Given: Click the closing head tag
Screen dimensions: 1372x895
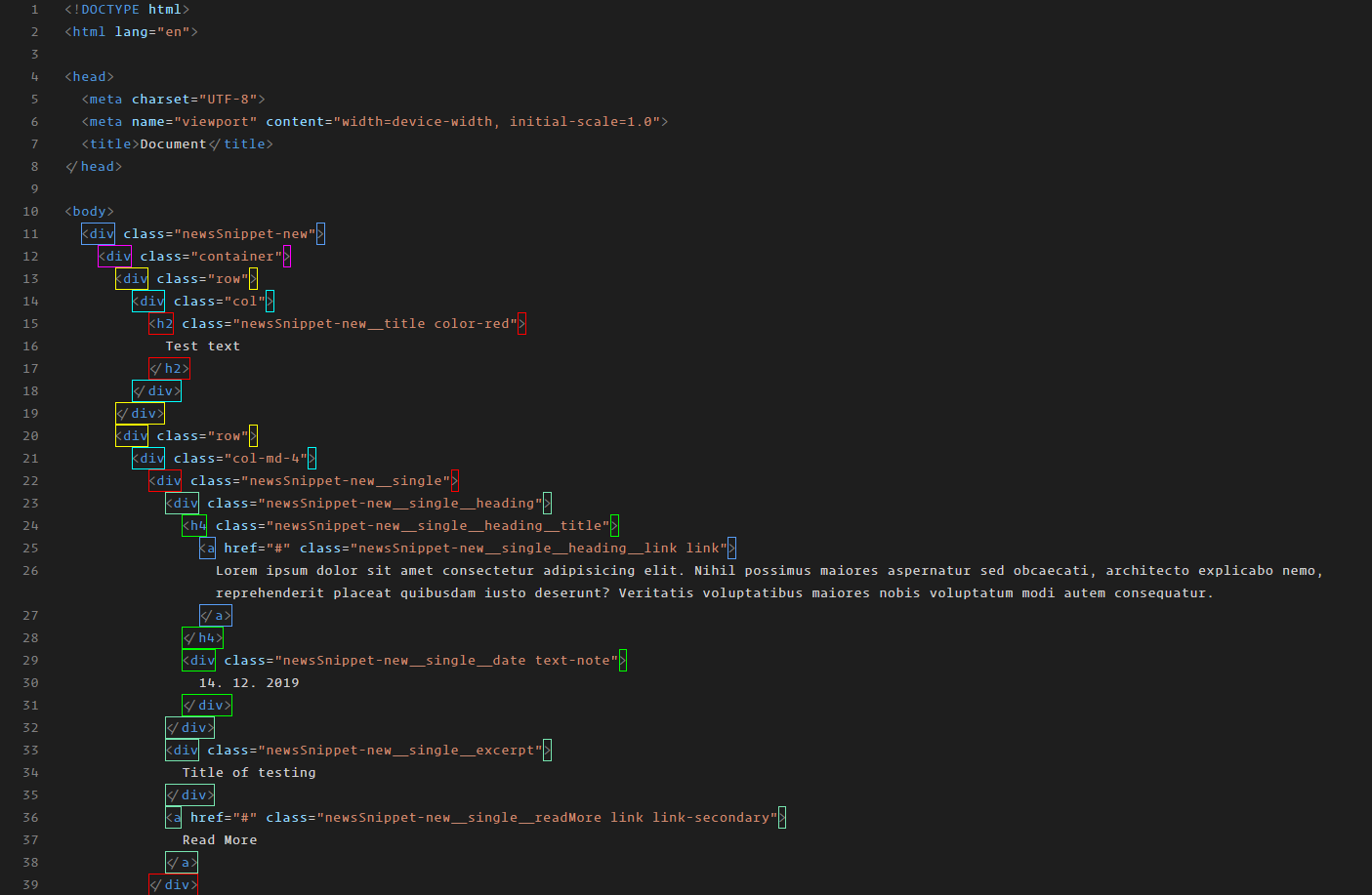Looking at the screenshot, I should [x=94, y=167].
